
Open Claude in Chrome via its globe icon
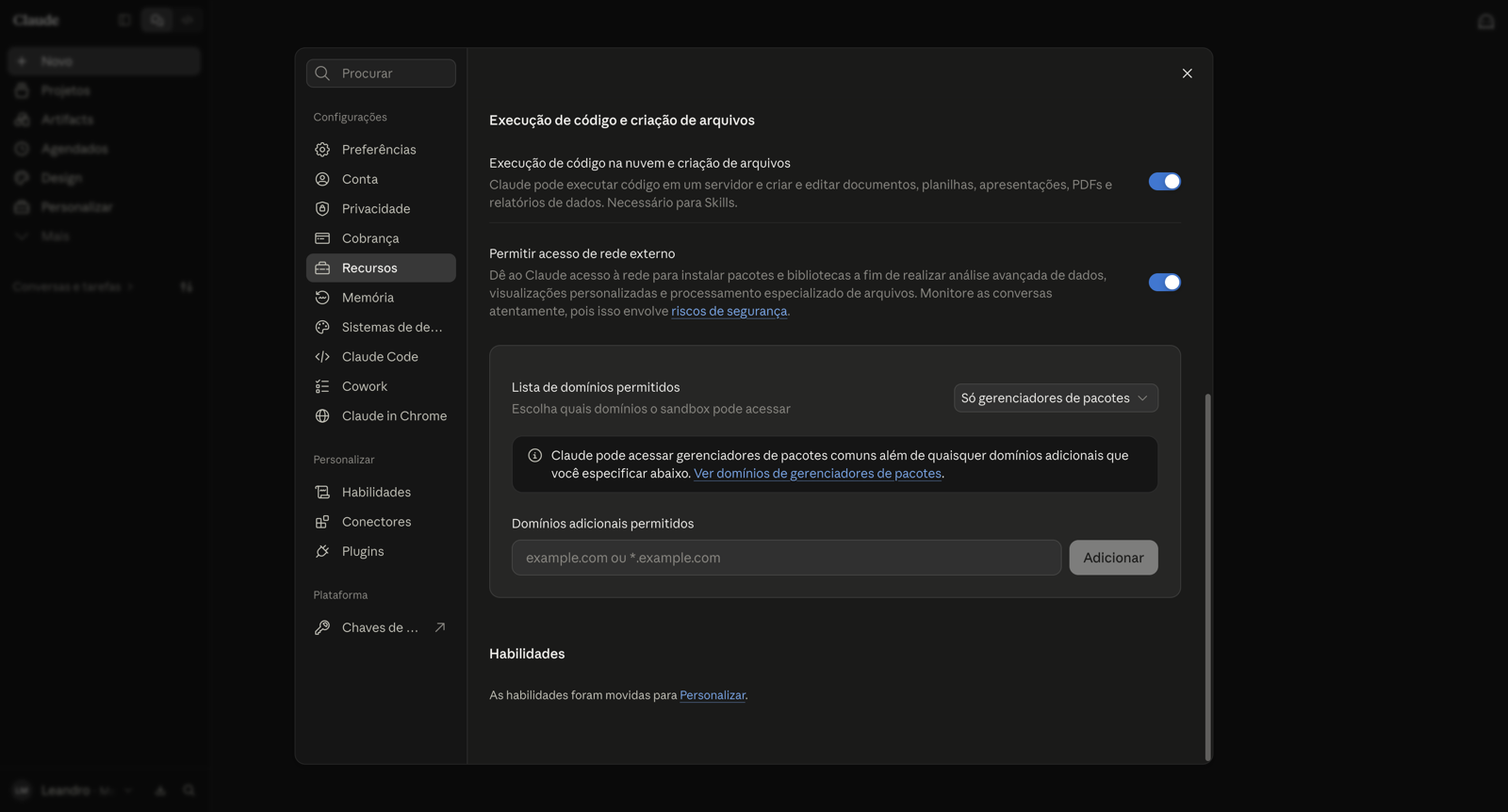(x=322, y=415)
